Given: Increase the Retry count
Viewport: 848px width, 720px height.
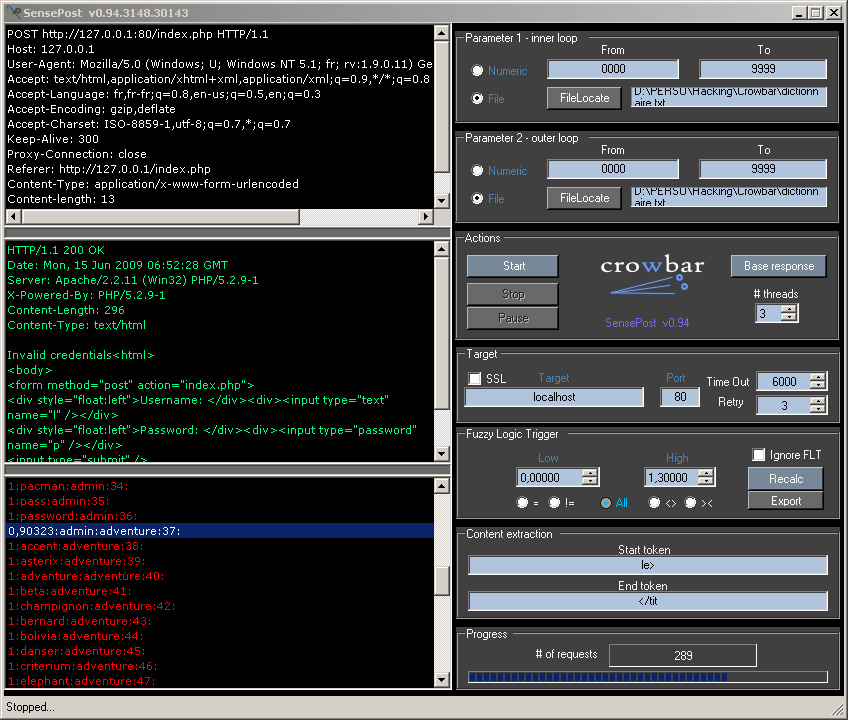Looking at the screenshot, I should (817, 400).
